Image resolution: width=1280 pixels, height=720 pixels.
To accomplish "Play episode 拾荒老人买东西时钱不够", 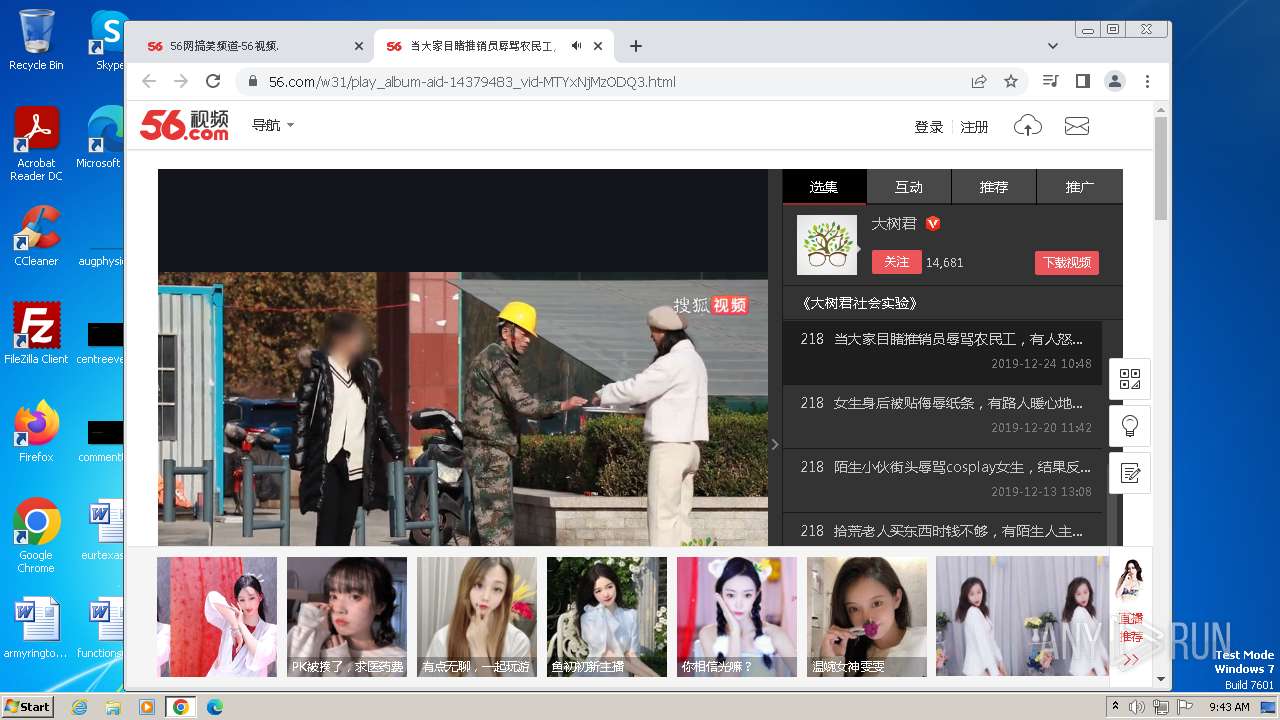I will [942, 531].
